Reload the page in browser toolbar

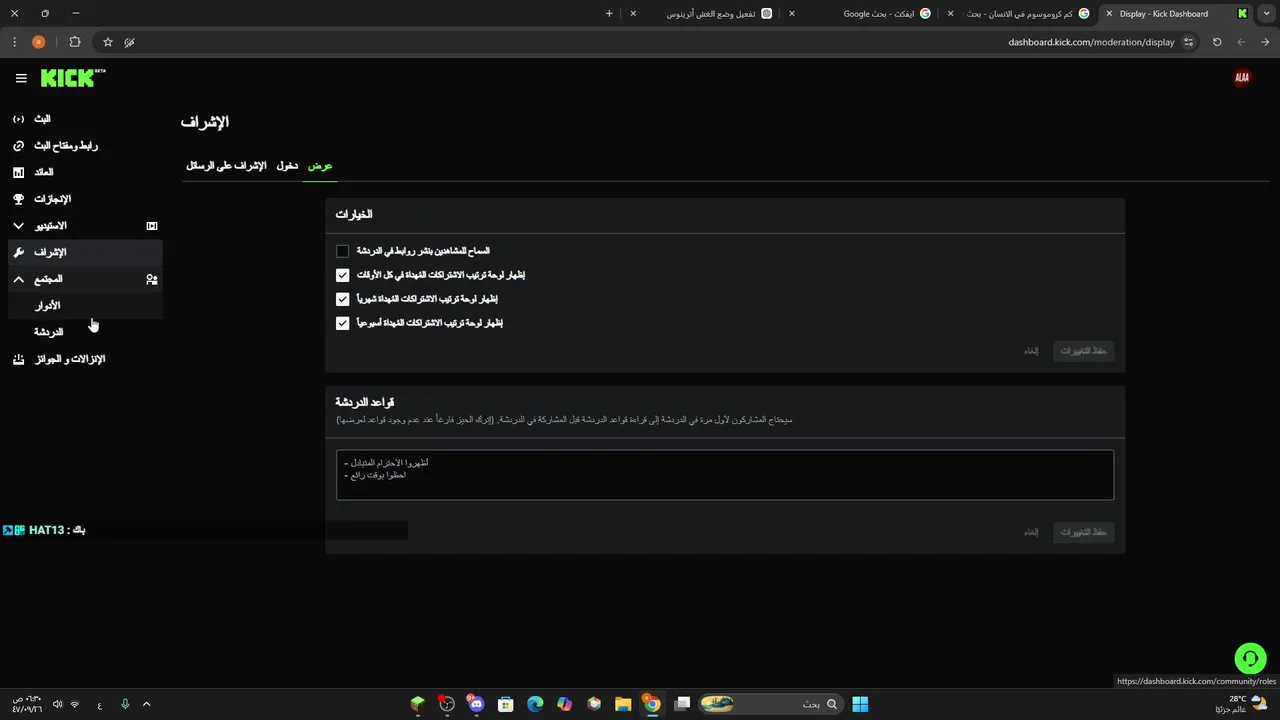pos(1217,42)
